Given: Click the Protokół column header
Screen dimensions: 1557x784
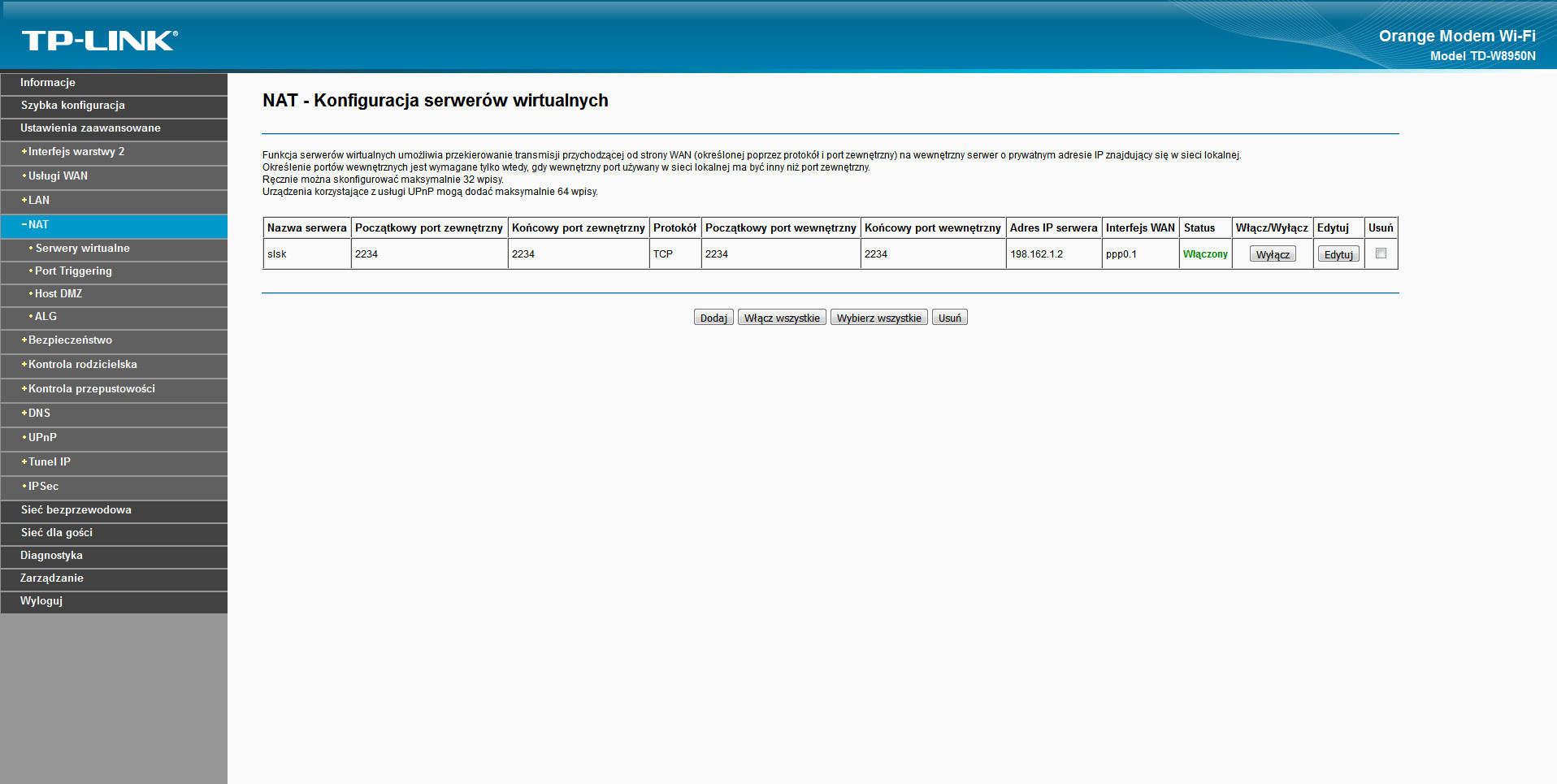Looking at the screenshot, I should pyautogui.click(x=675, y=228).
